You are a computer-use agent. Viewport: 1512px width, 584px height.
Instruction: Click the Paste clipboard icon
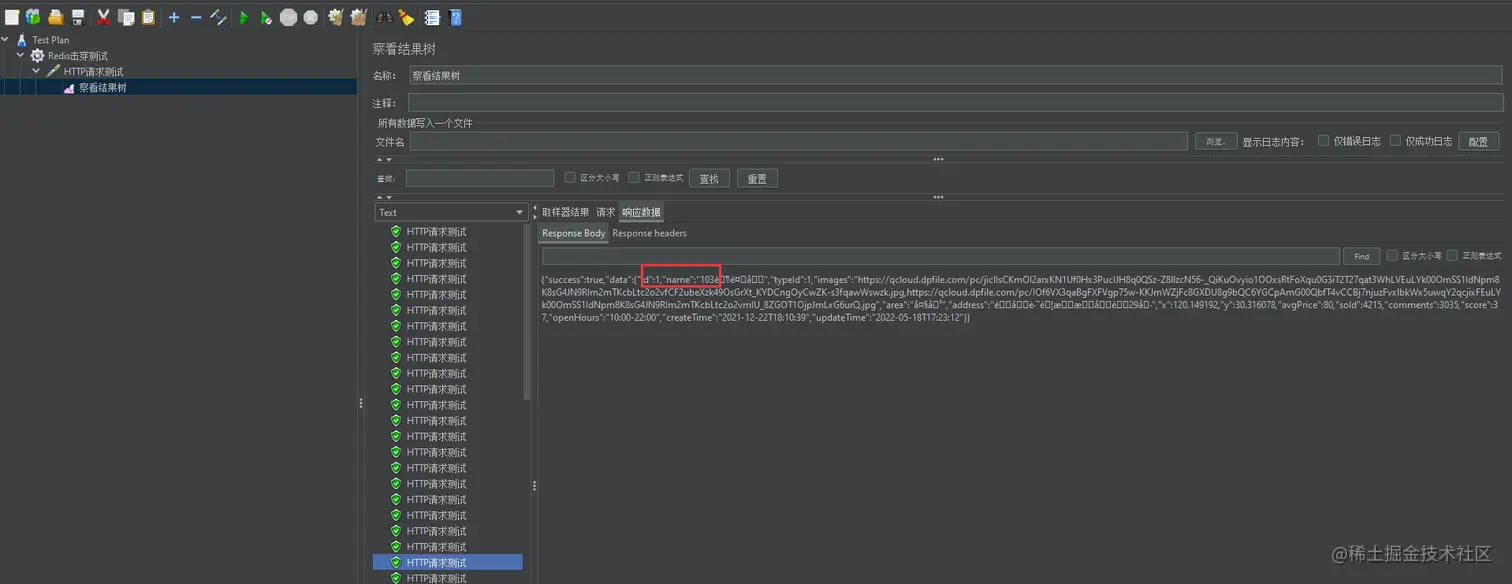click(148, 17)
